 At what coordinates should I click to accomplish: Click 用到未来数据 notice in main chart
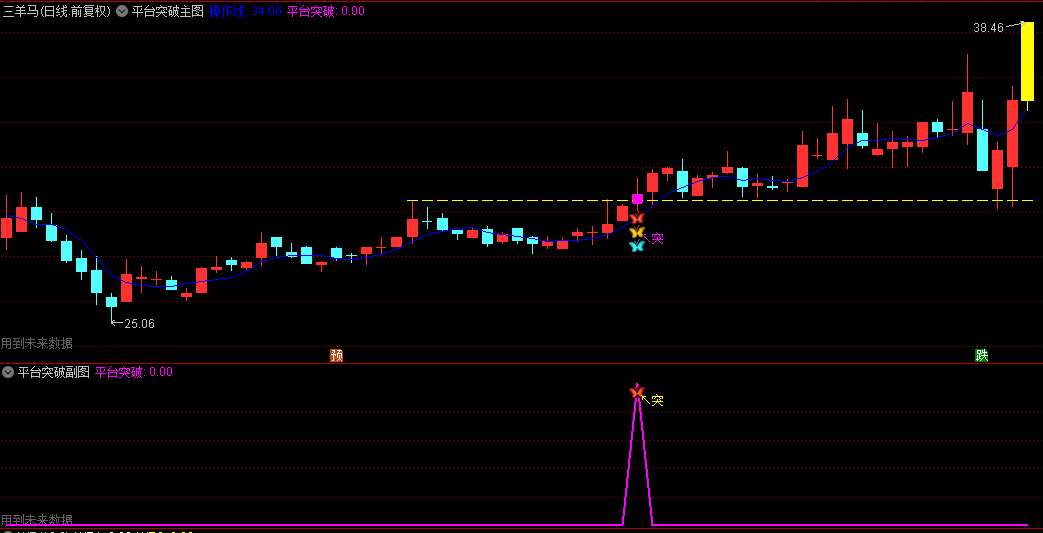[37, 343]
